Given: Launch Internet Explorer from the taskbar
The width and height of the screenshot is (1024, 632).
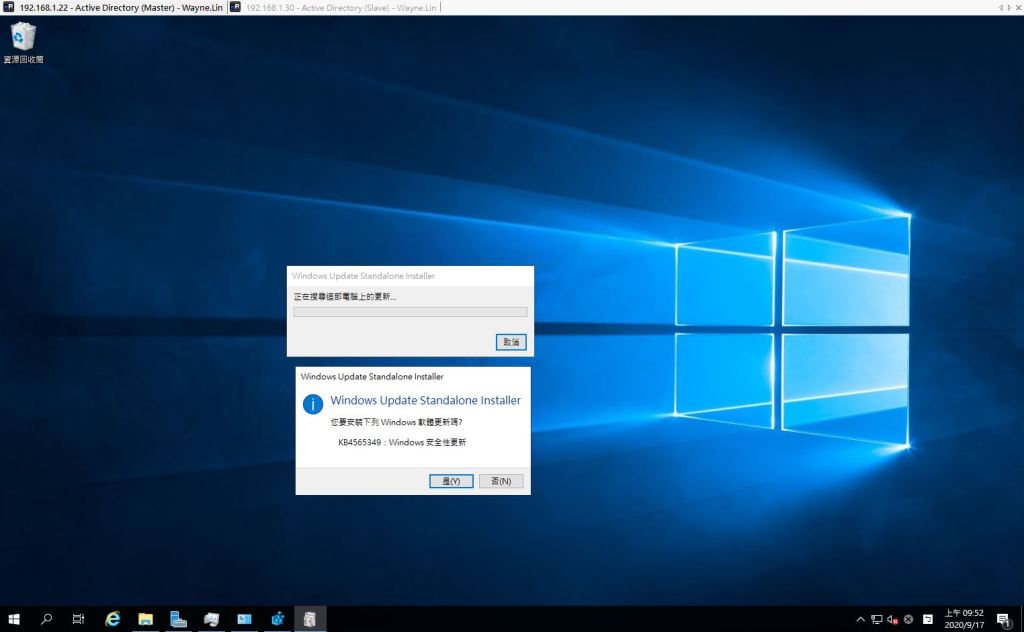Looking at the screenshot, I should coord(113,619).
